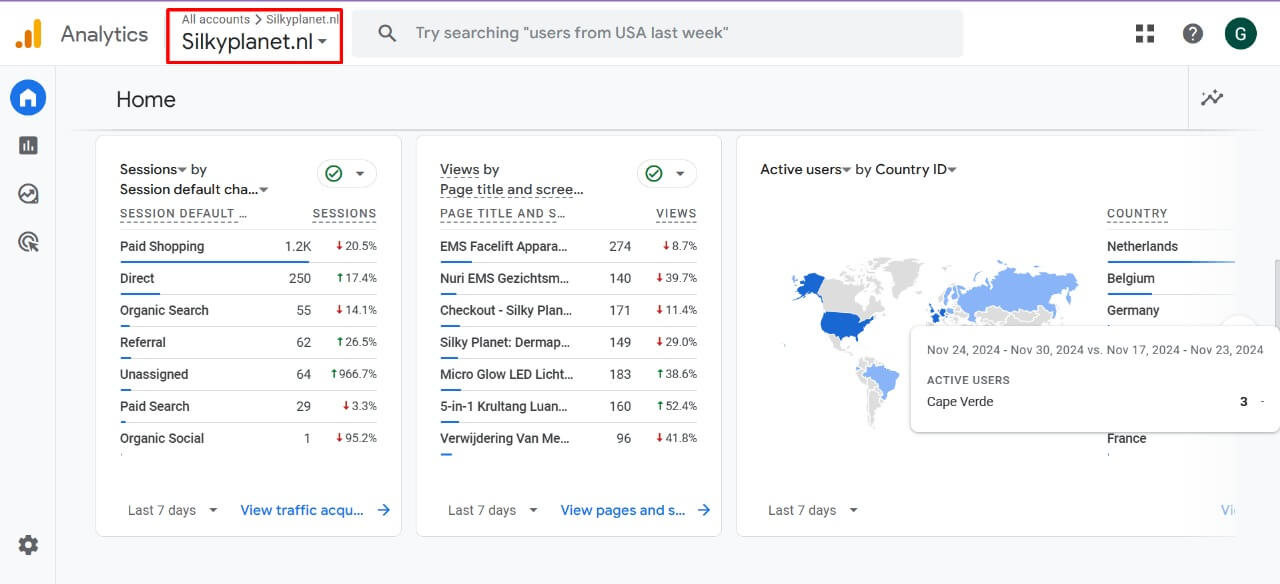Open the Home icon in sidebar
The height and width of the screenshot is (584, 1280).
click(x=28, y=98)
